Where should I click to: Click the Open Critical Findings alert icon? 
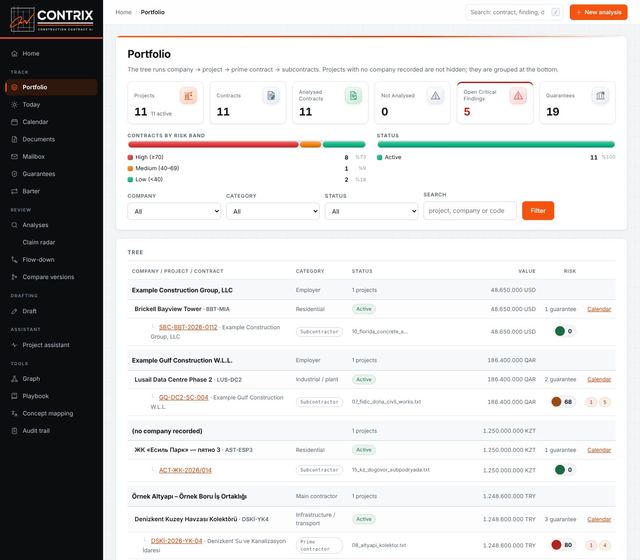click(x=518, y=96)
